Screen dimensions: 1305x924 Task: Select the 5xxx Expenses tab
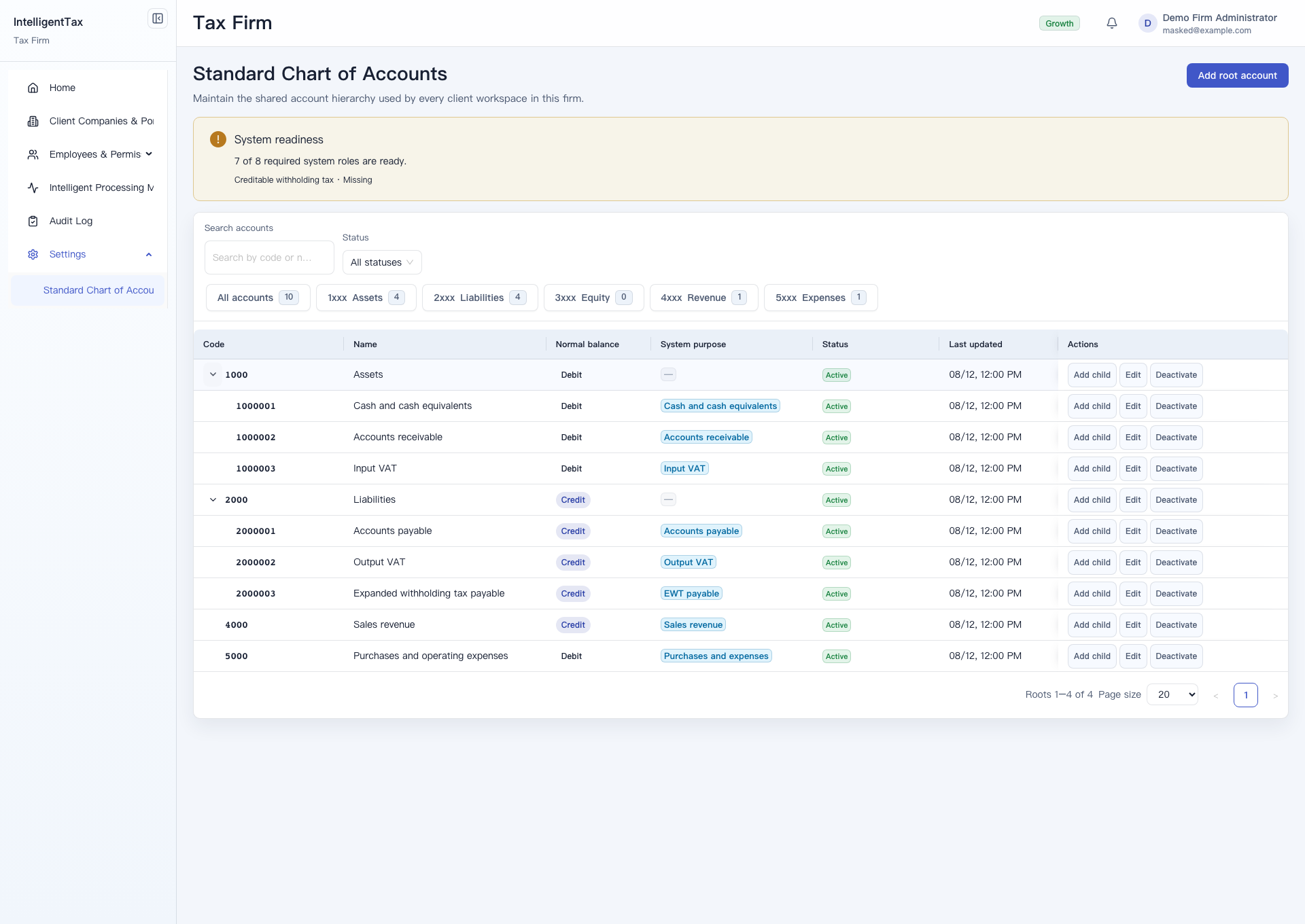coord(820,298)
